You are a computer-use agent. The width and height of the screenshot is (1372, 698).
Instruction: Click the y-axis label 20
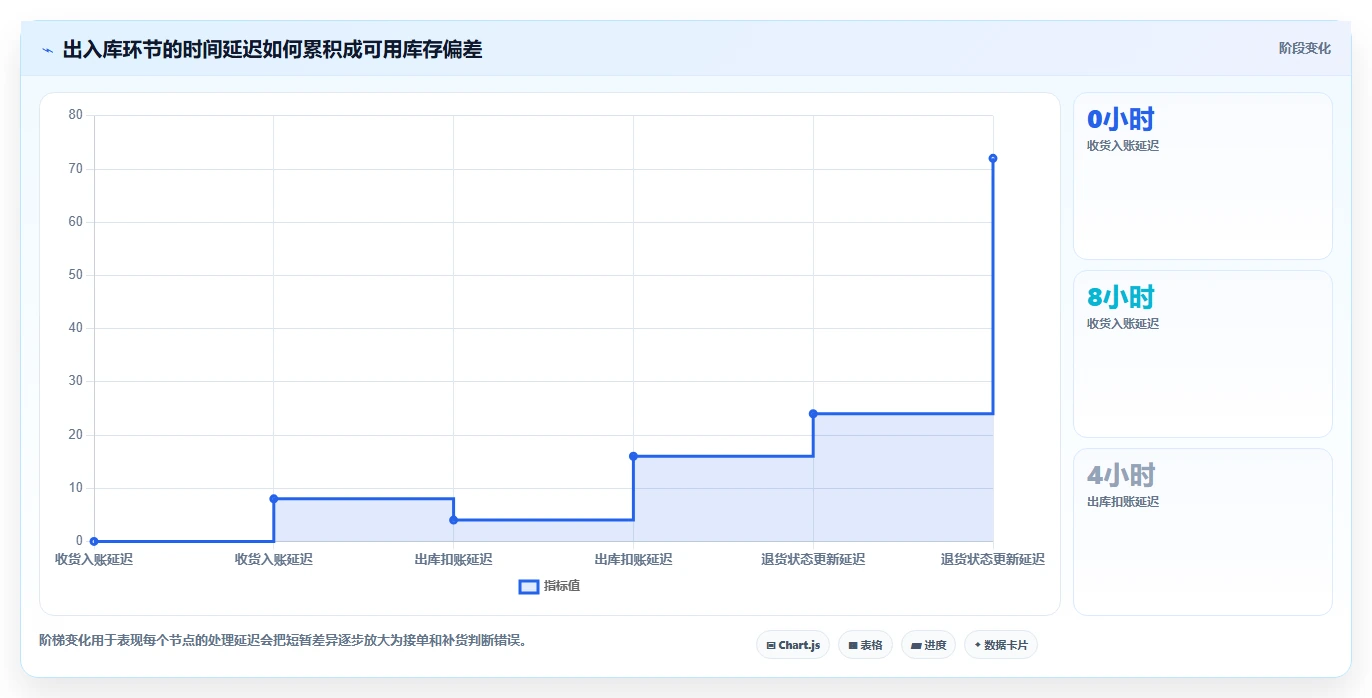76,435
